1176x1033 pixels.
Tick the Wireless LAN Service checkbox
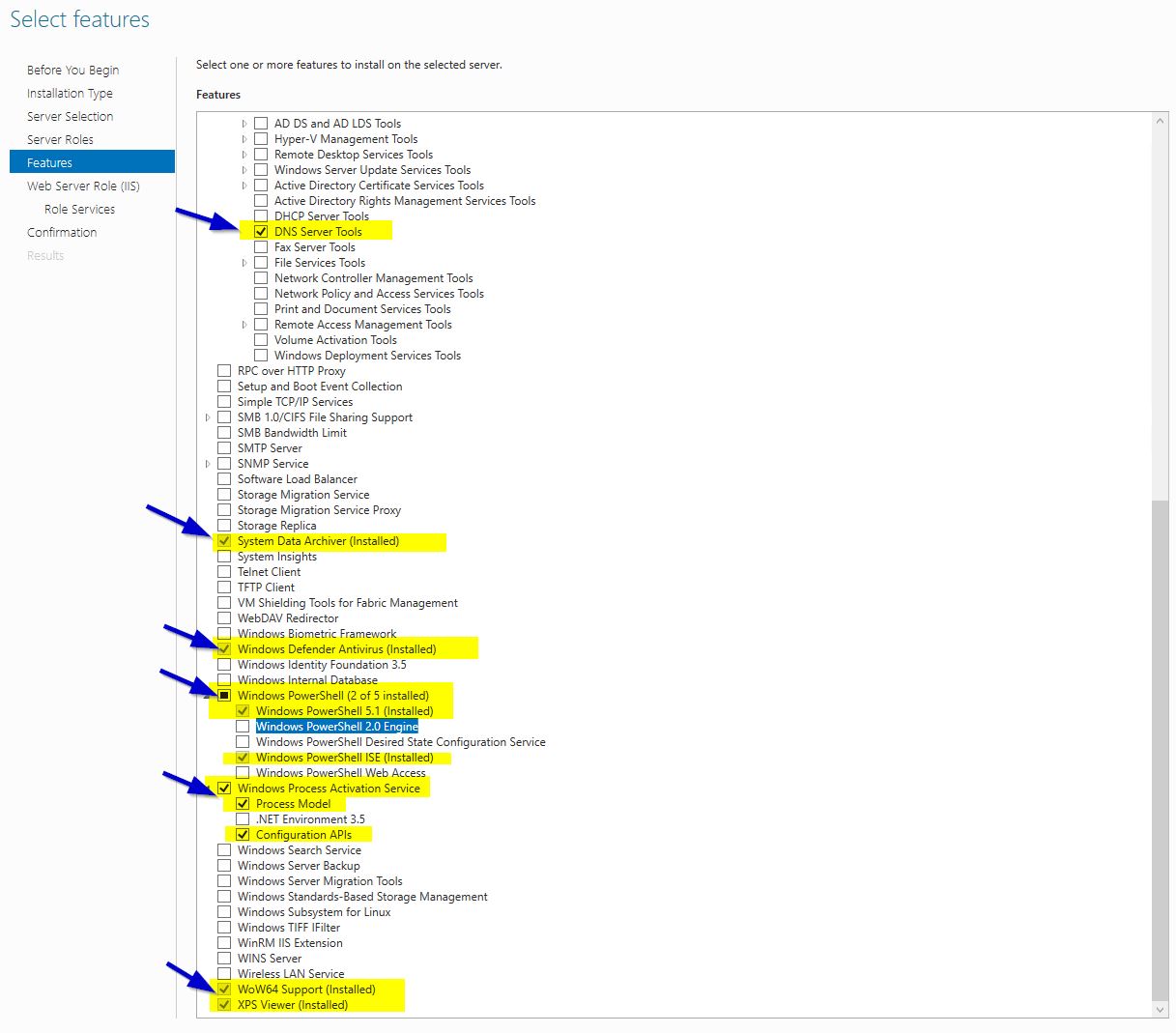pyautogui.click(x=224, y=974)
